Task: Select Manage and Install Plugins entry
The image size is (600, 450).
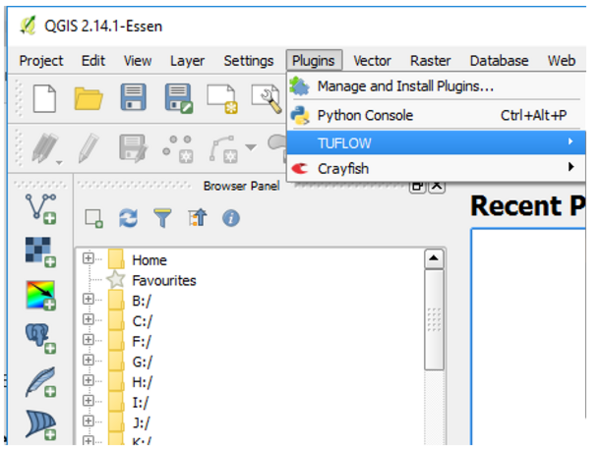Action: pyautogui.click(x=405, y=87)
